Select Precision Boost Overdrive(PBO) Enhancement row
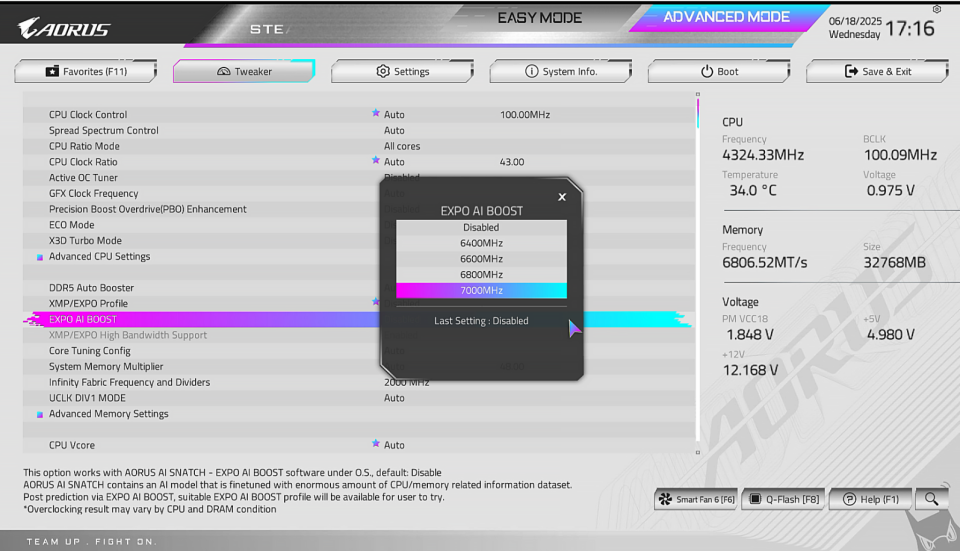The width and height of the screenshot is (960, 551). [x=359, y=209]
